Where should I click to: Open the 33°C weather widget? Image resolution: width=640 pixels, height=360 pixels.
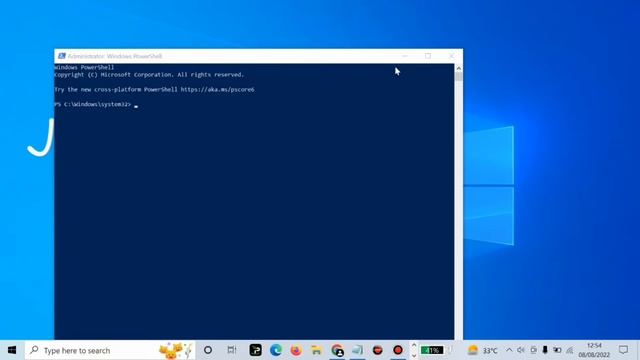[483, 350]
